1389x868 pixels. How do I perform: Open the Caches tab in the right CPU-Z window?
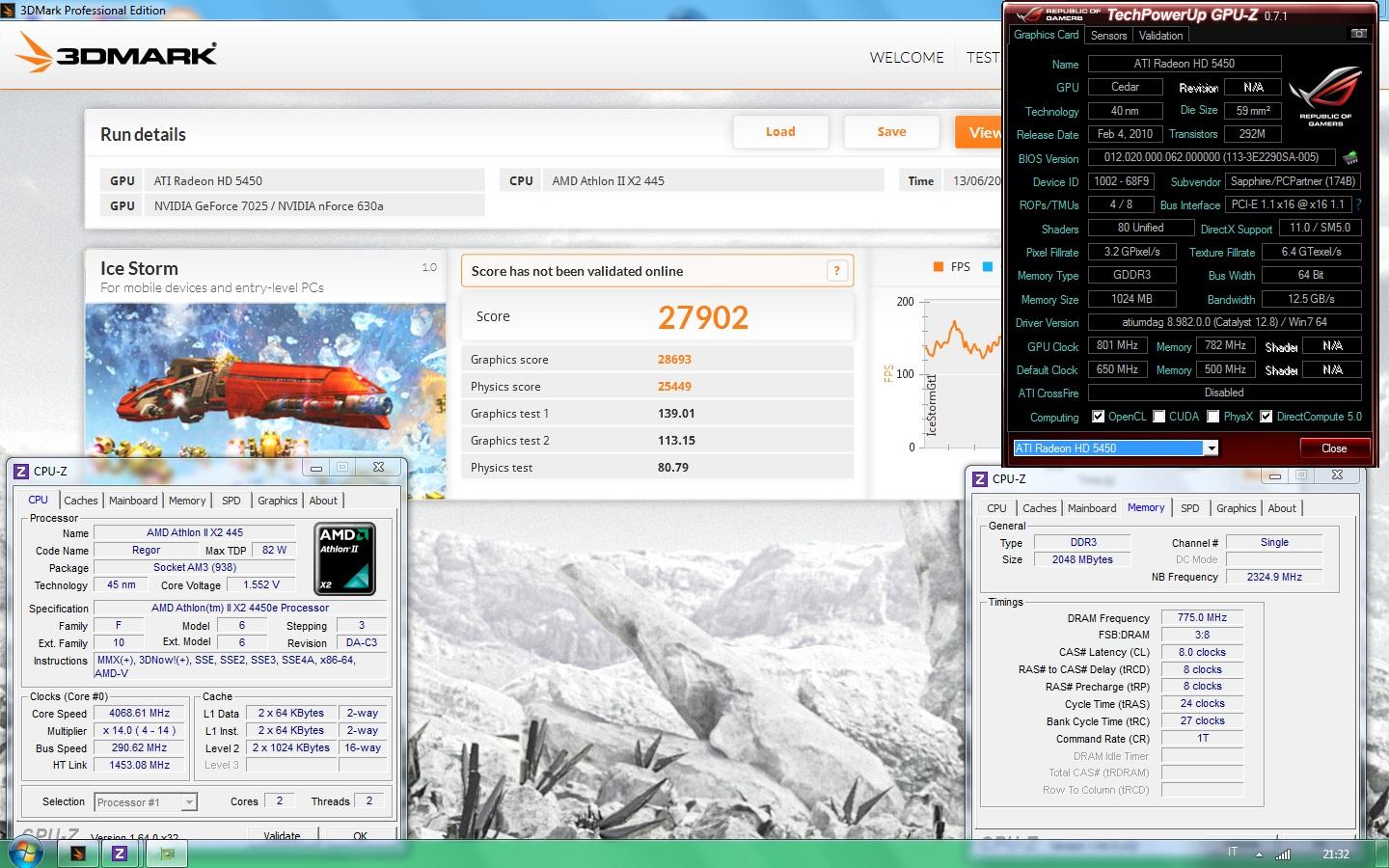[x=1039, y=508]
